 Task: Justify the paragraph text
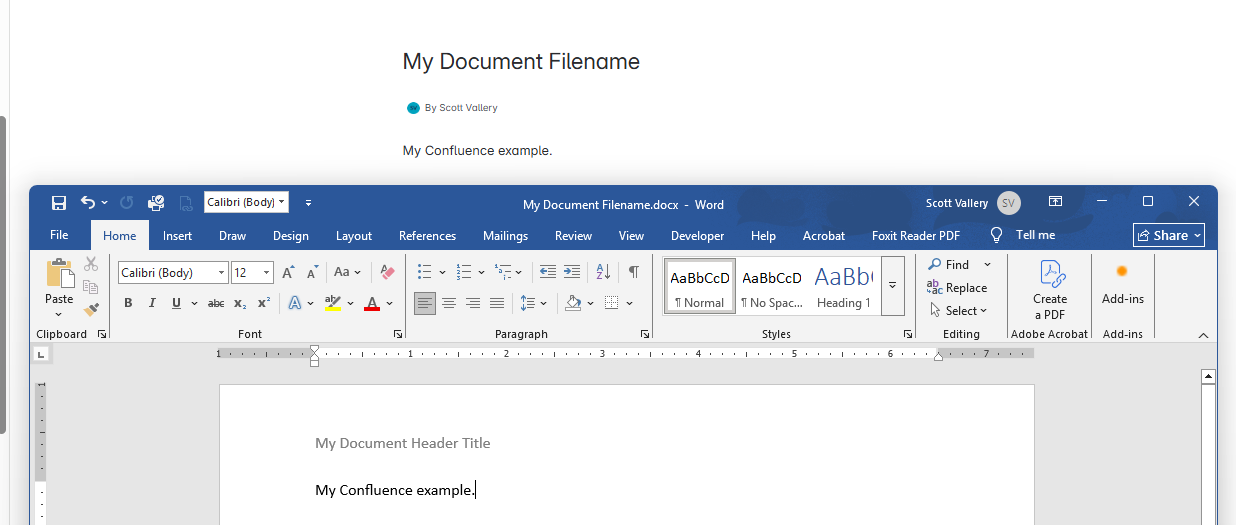click(497, 303)
